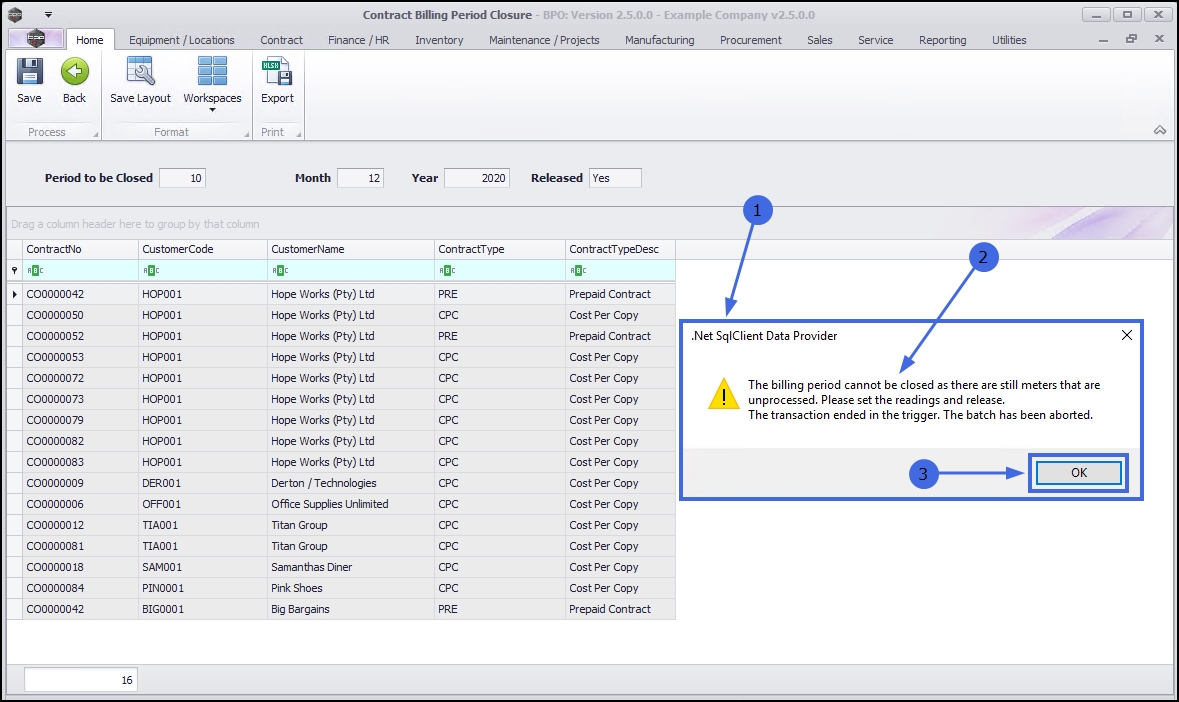Screen dimensions: 1179x702
Task: Open the quick access toolbar dropdown arrow
Action: click(x=48, y=14)
